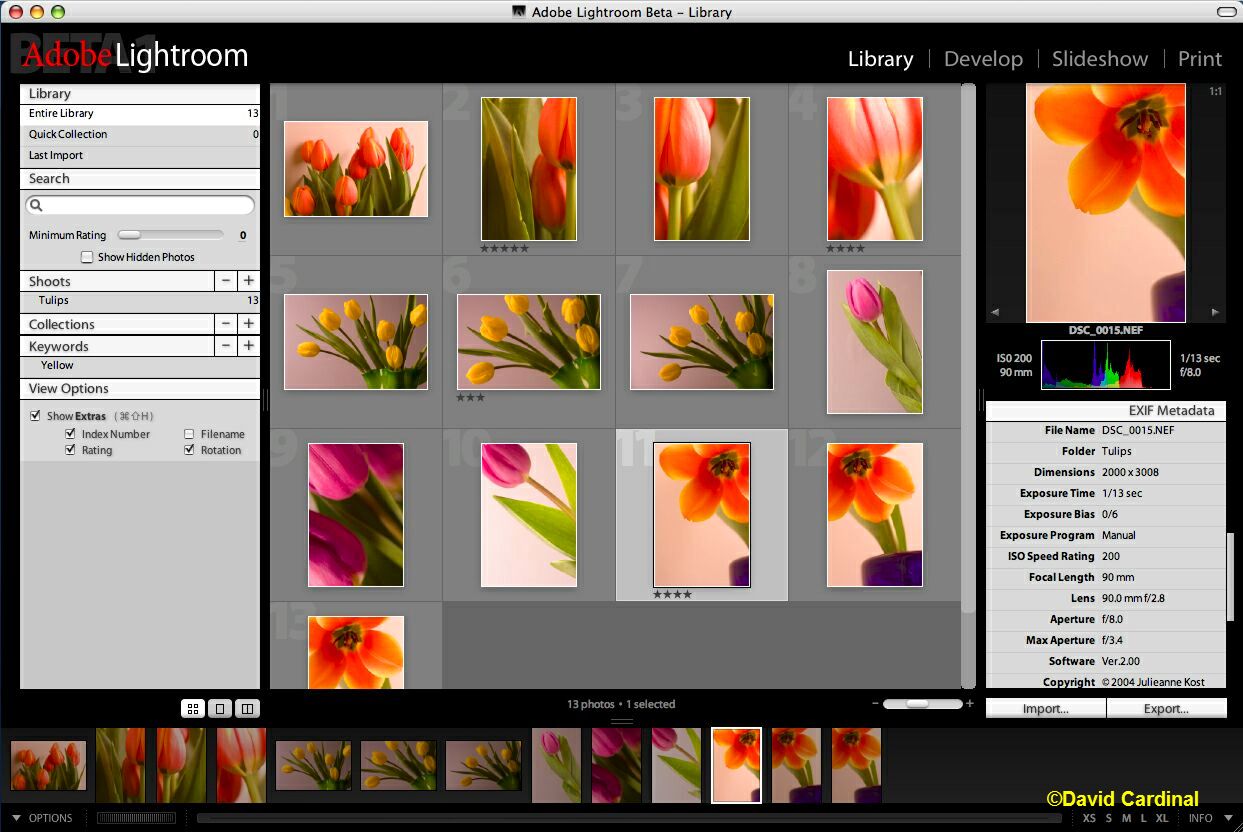Image resolution: width=1243 pixels, height=832 pixels.
Task: Switch to single-photo loupe view
Action: point(220,709)
